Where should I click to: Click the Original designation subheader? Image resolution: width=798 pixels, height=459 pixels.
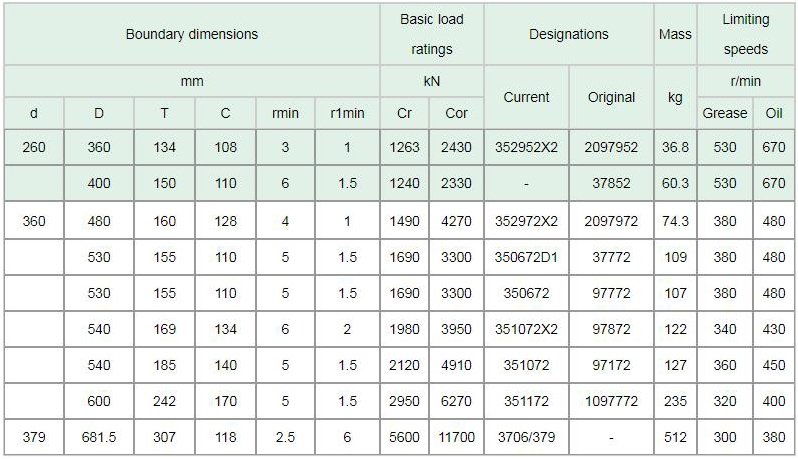click(611, 97)
